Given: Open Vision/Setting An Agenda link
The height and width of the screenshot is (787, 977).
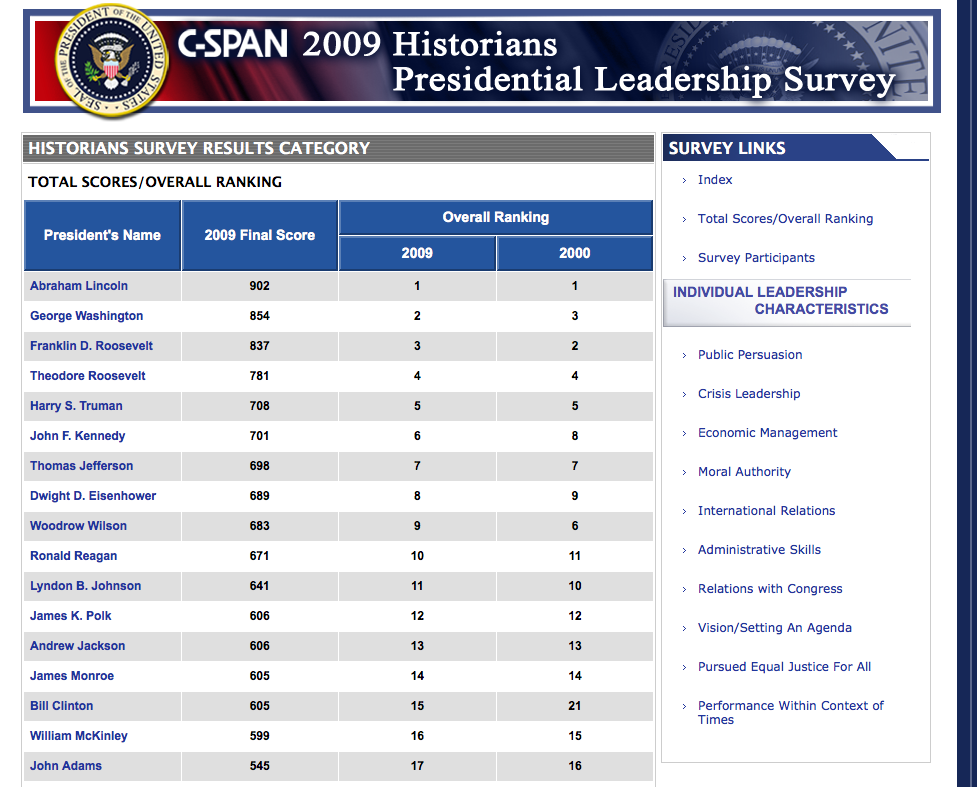Looking at the screenshot, I should (x=774, y=628).
